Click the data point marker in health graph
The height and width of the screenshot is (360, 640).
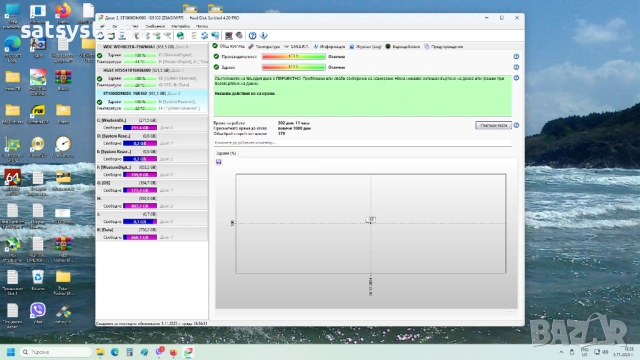pos(371,220)
